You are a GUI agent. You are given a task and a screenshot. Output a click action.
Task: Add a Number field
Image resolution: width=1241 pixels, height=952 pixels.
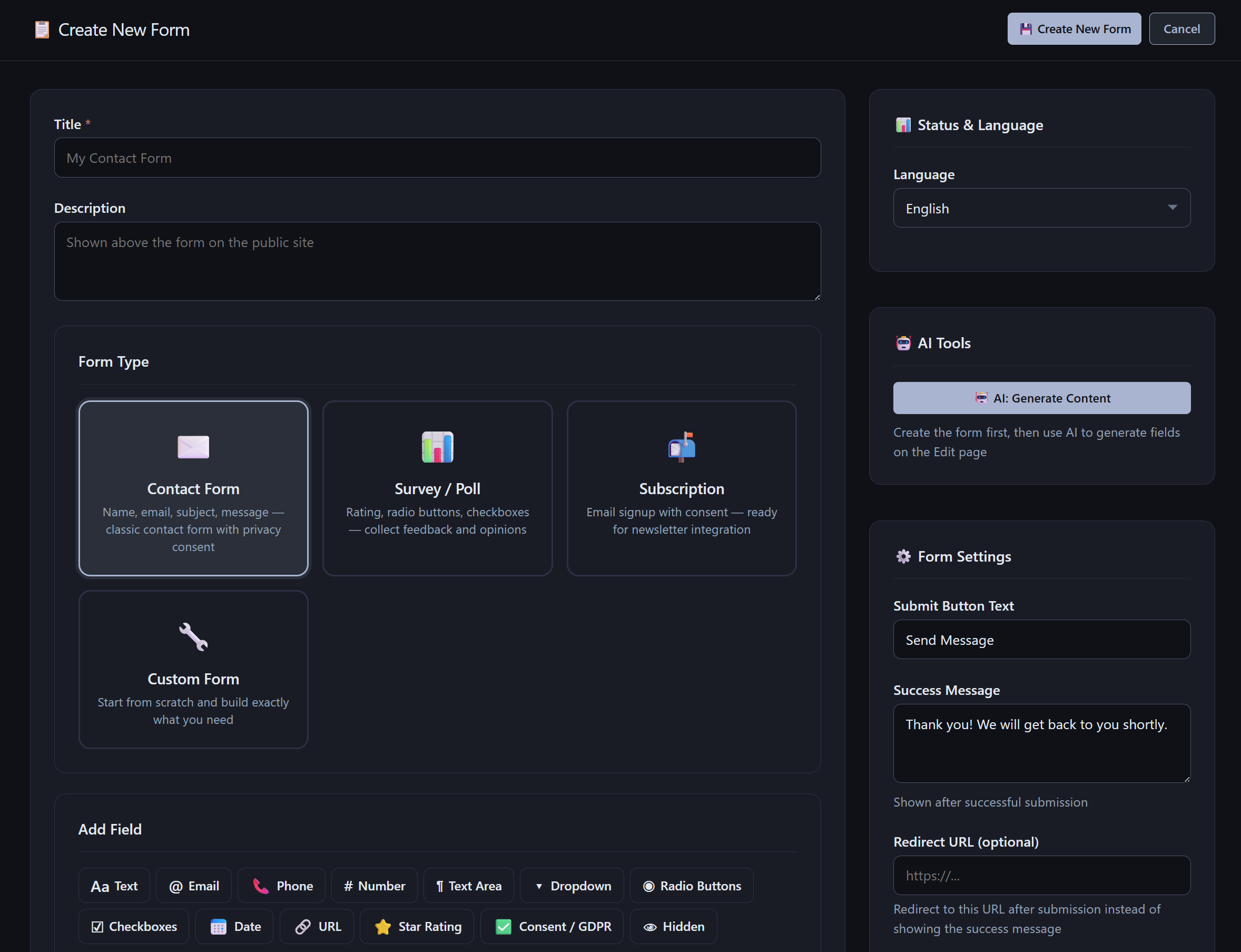coord(375,886)
